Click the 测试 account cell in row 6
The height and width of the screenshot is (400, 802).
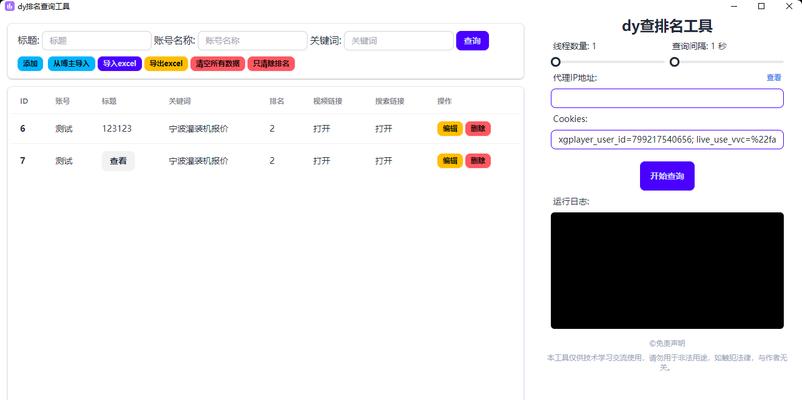click(64, 129)
